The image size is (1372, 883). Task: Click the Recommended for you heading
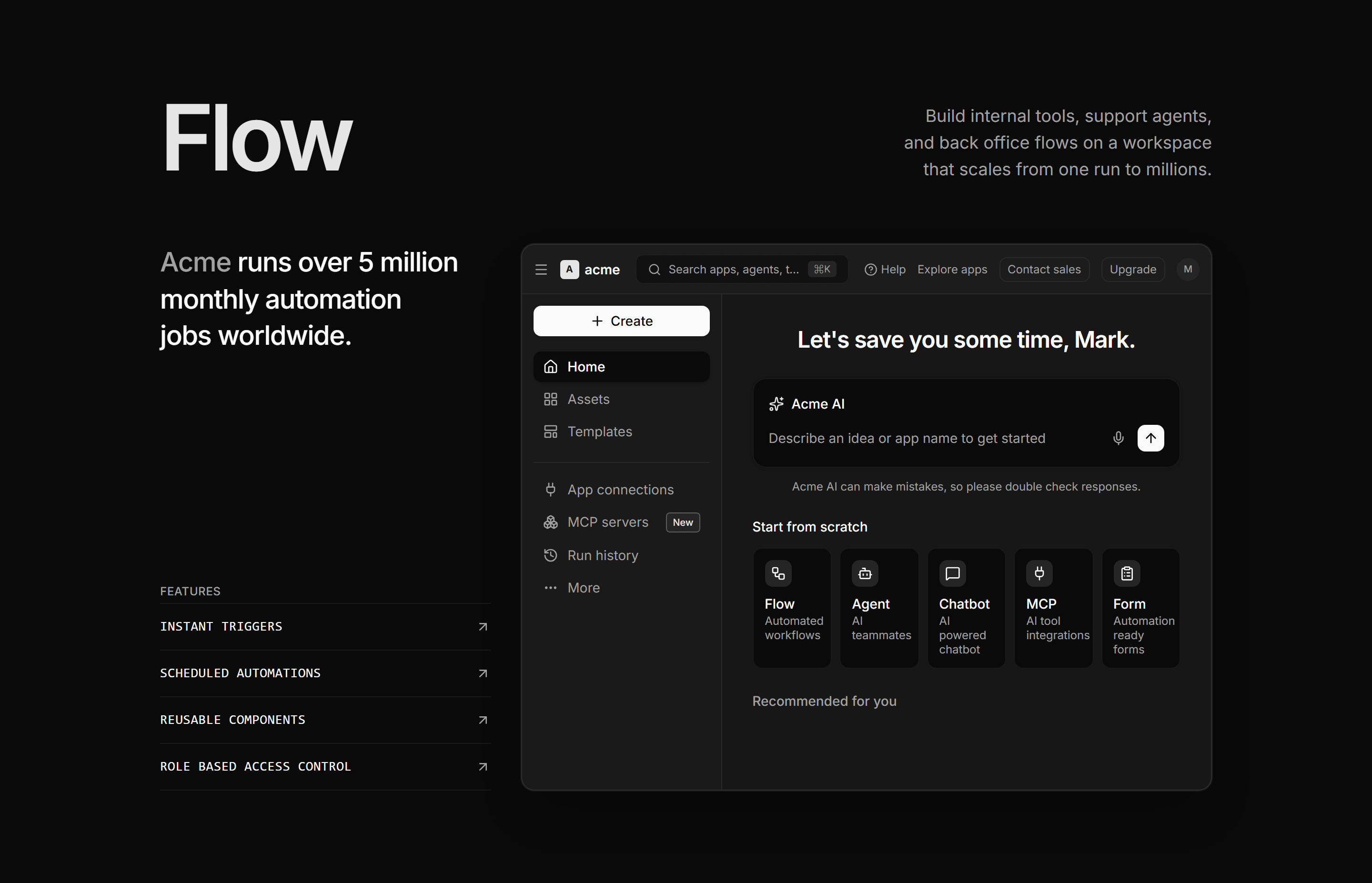(x=824, y=701)
